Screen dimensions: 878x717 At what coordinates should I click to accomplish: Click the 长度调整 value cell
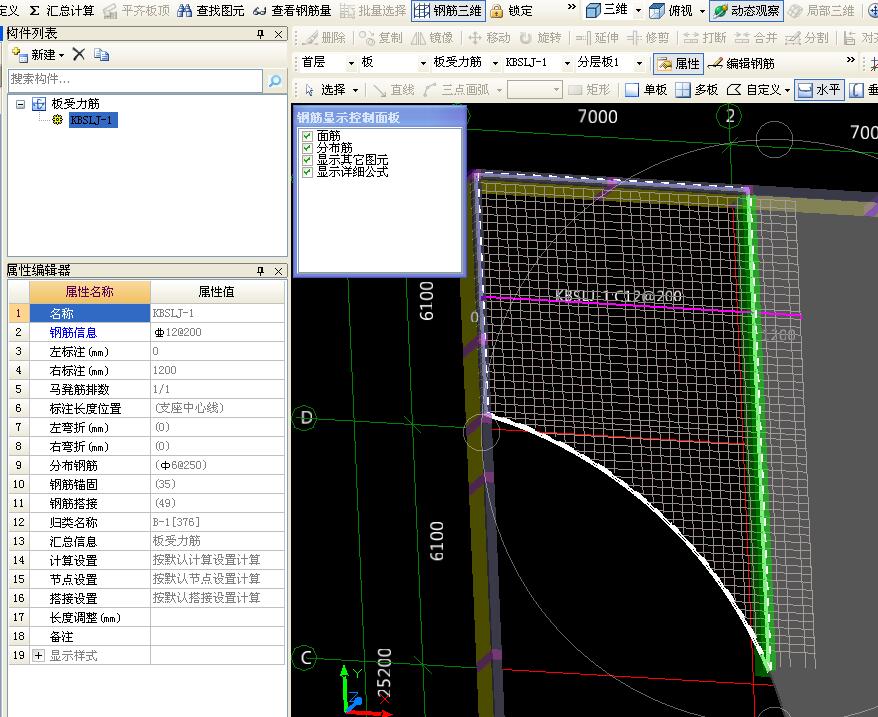(x=218, y=618)
